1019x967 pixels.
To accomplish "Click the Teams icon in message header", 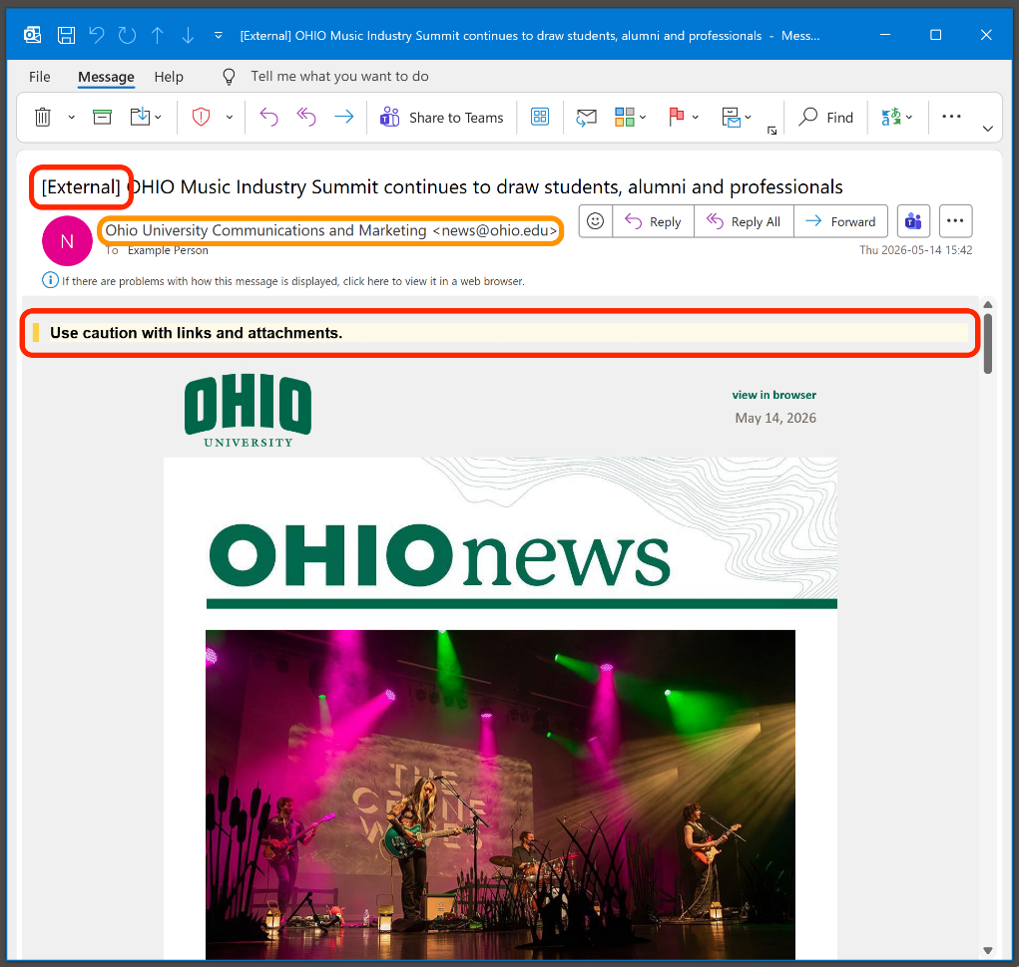I will [913, 222].
